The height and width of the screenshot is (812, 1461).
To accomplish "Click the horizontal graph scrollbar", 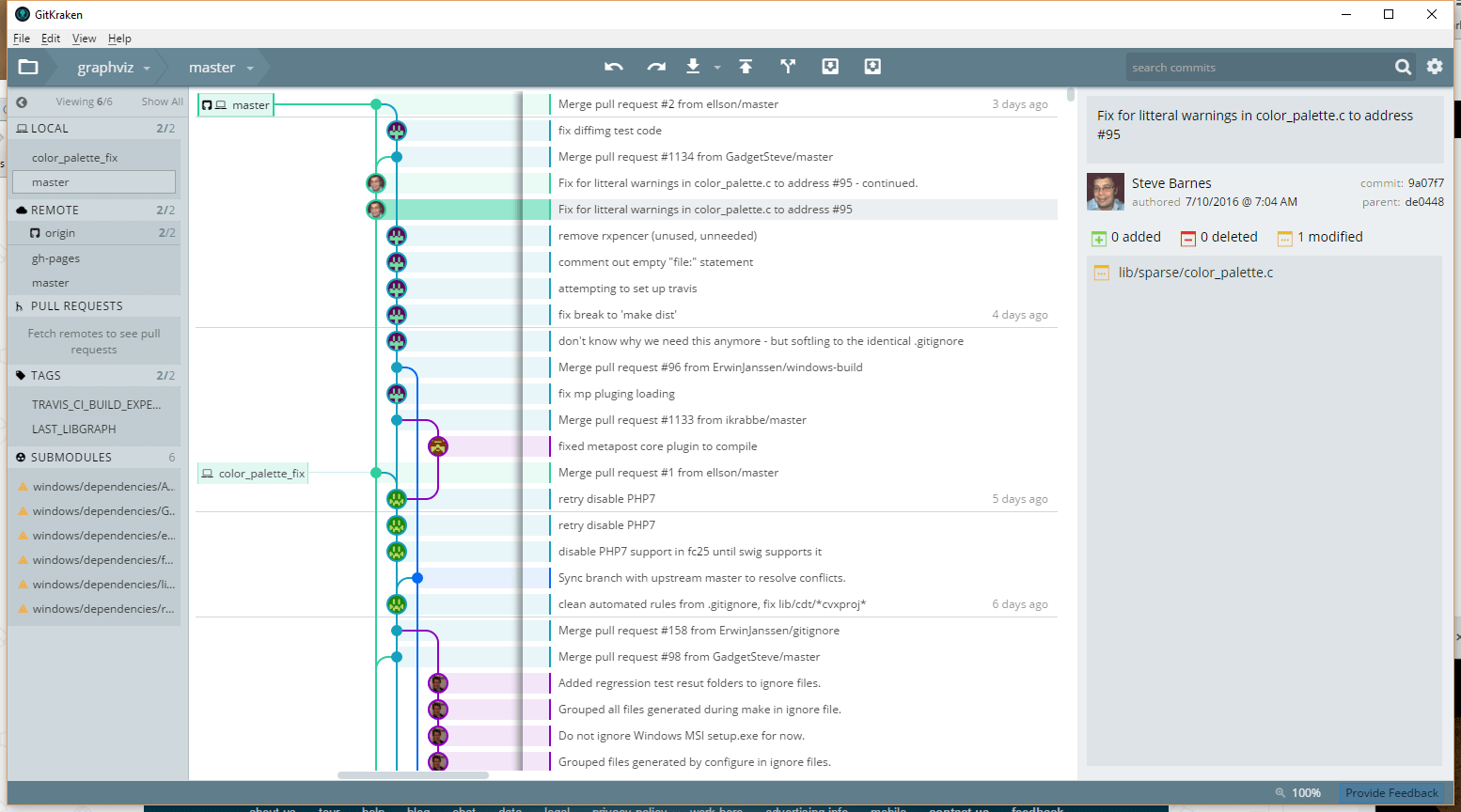I will (x=413, y=775).
